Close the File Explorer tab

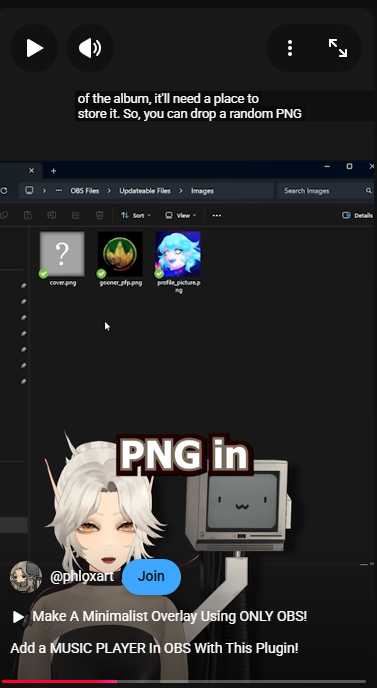coord(31,171)
